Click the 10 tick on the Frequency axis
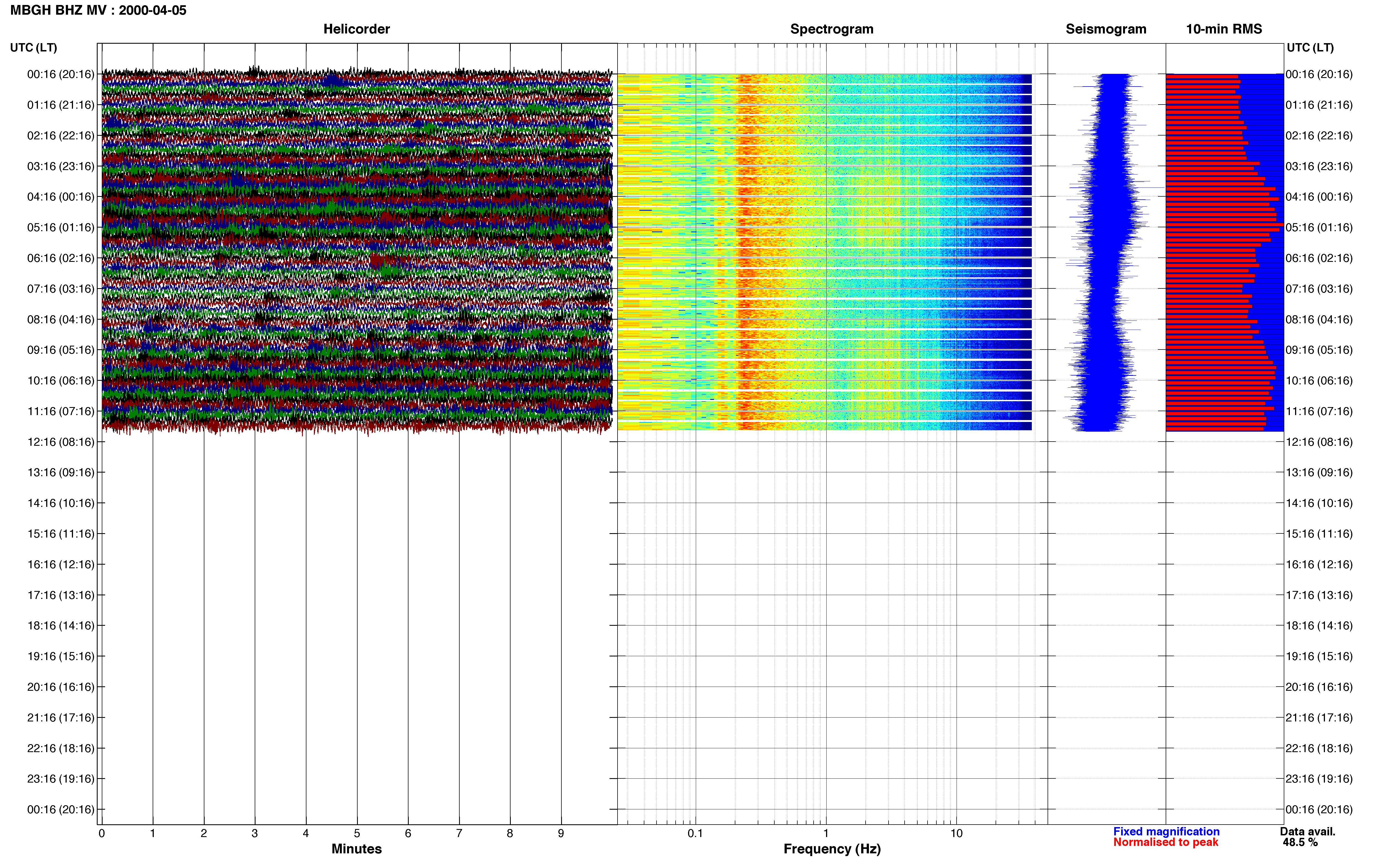 (x=956, y=833)
